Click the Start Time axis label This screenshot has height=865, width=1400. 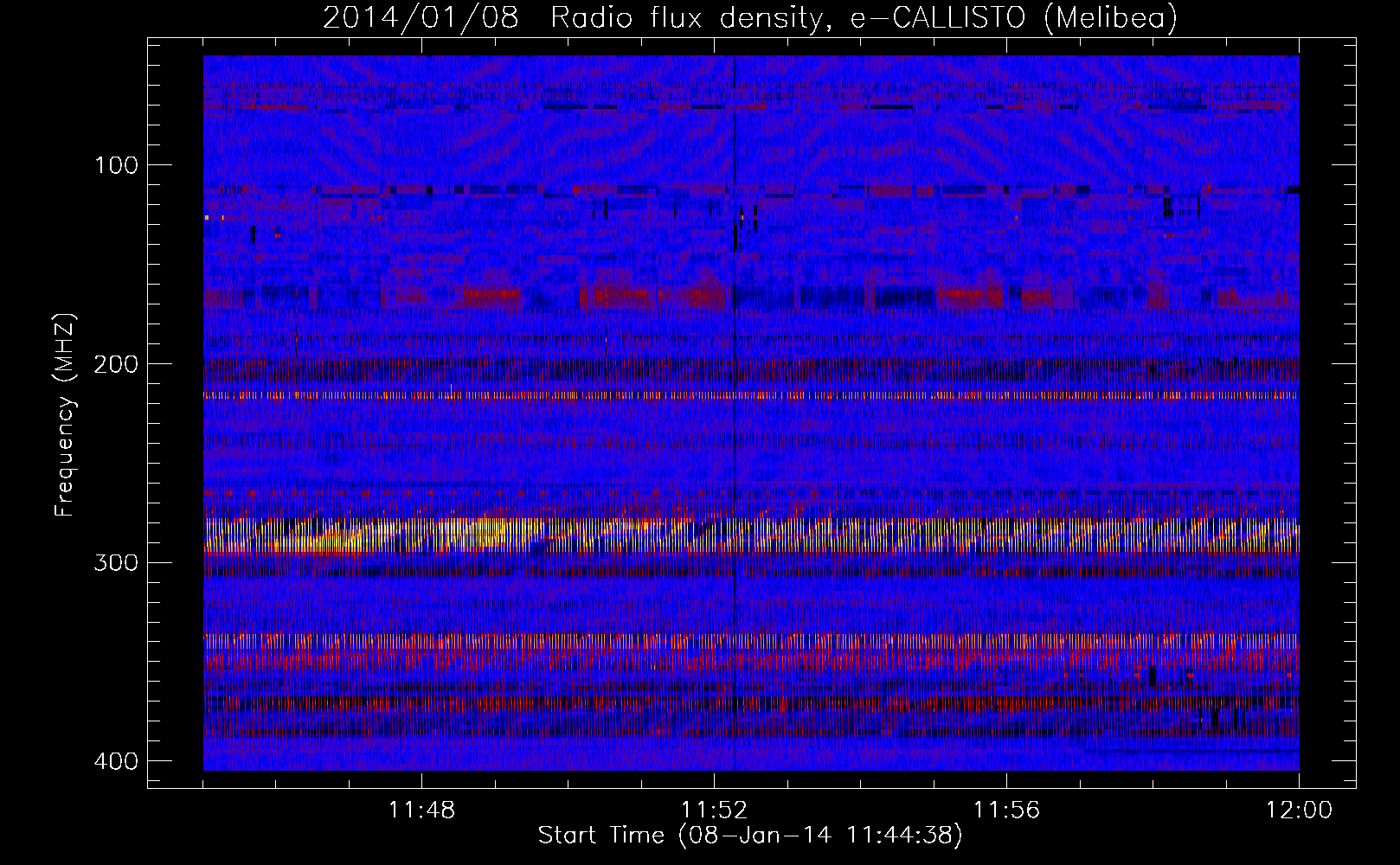[x=750, y=836]
